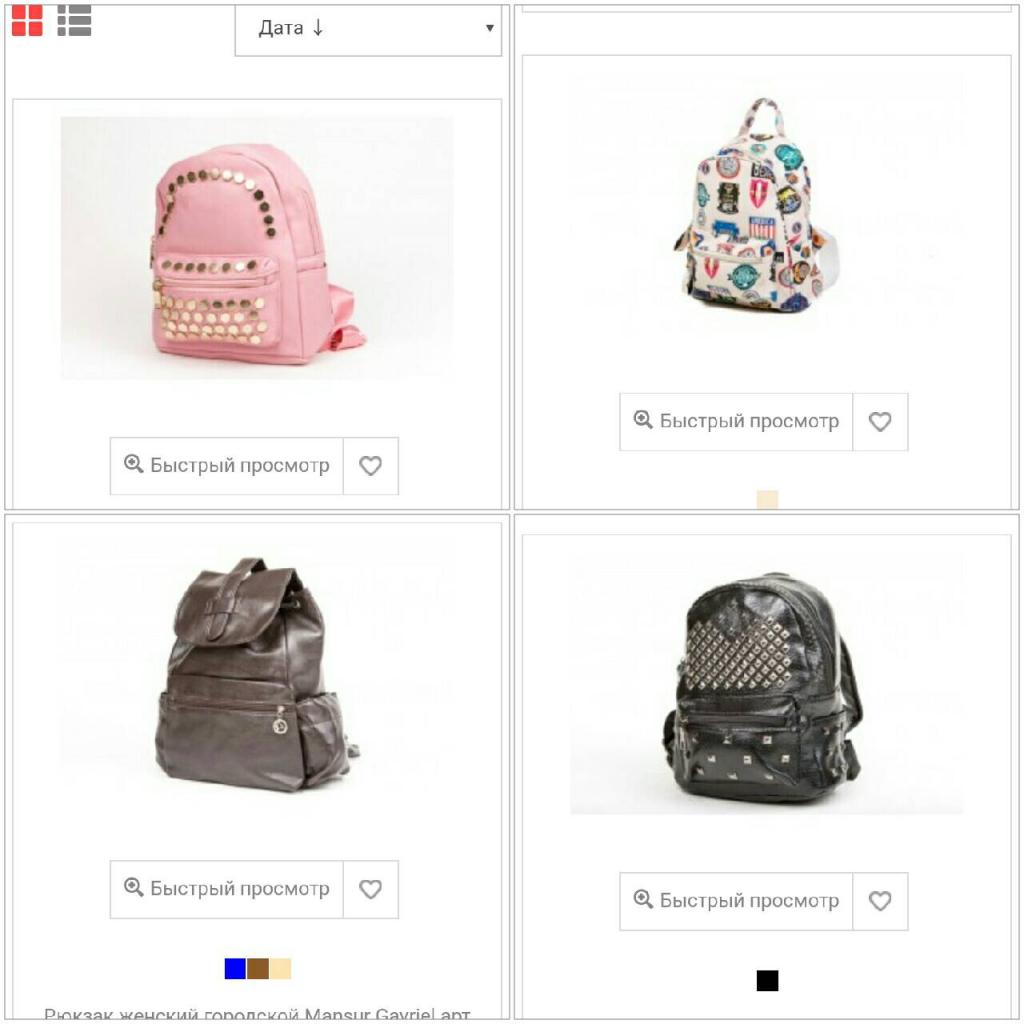The height and width of the screenshot is (1024, 1024).
Task: Quick view the brown leather backpack
Action: (227, 889)
